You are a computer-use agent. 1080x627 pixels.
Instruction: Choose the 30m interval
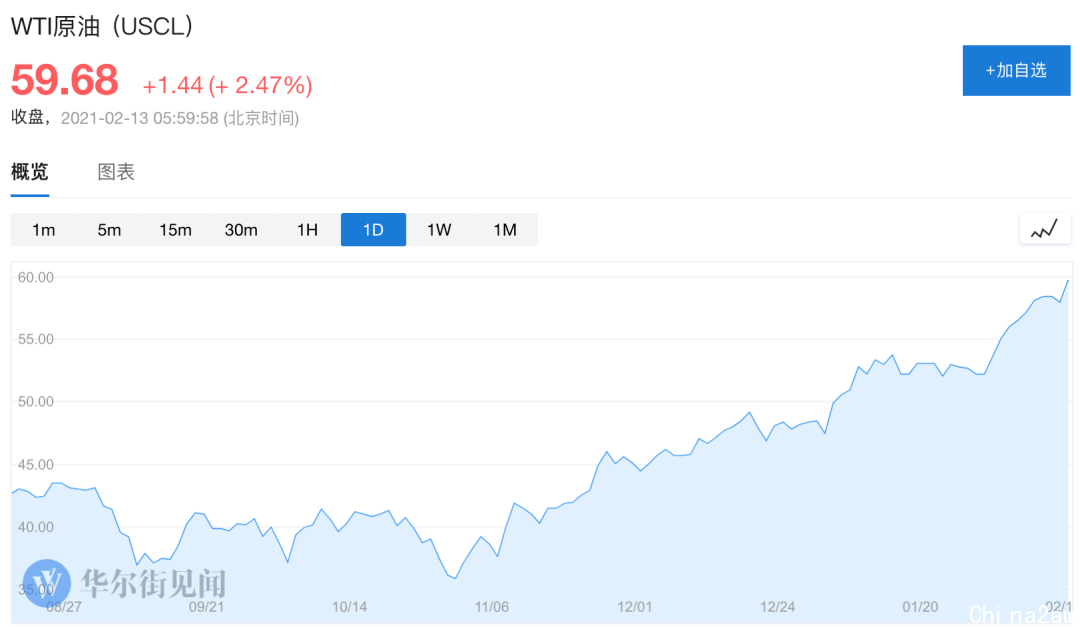[x=241, y=230]
